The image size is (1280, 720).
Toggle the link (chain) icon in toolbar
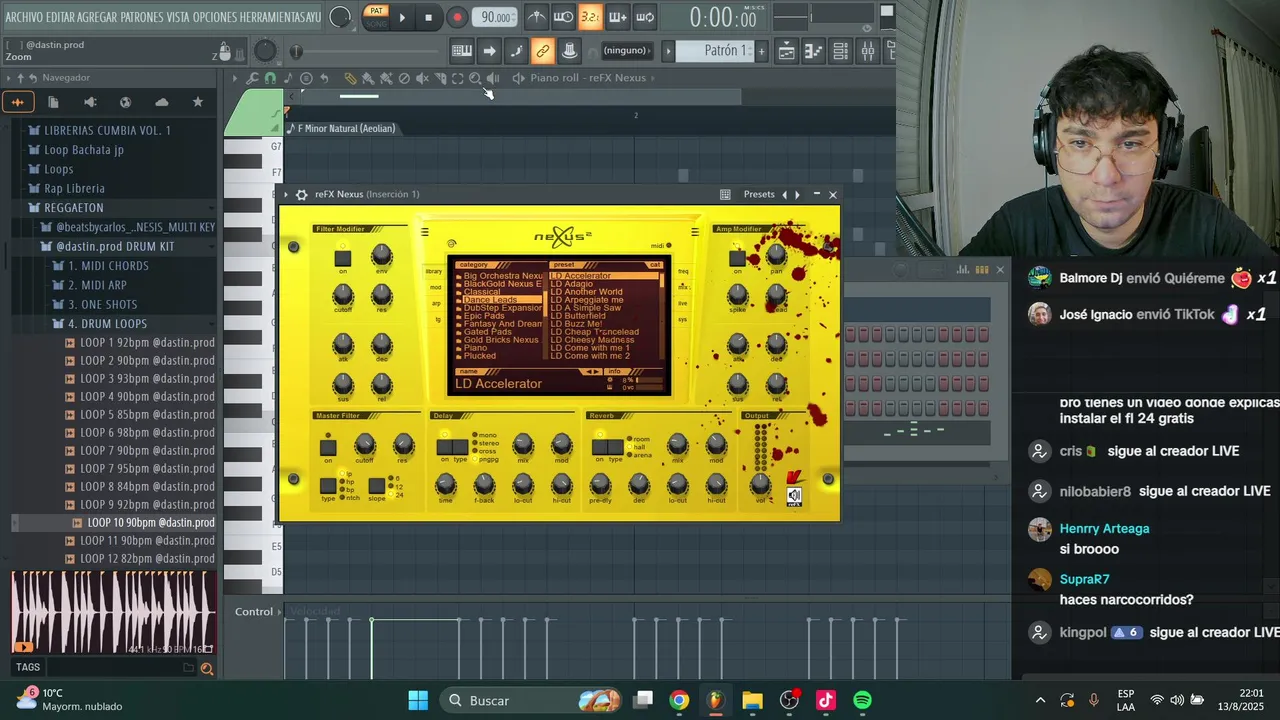click(x=542, y=51)
